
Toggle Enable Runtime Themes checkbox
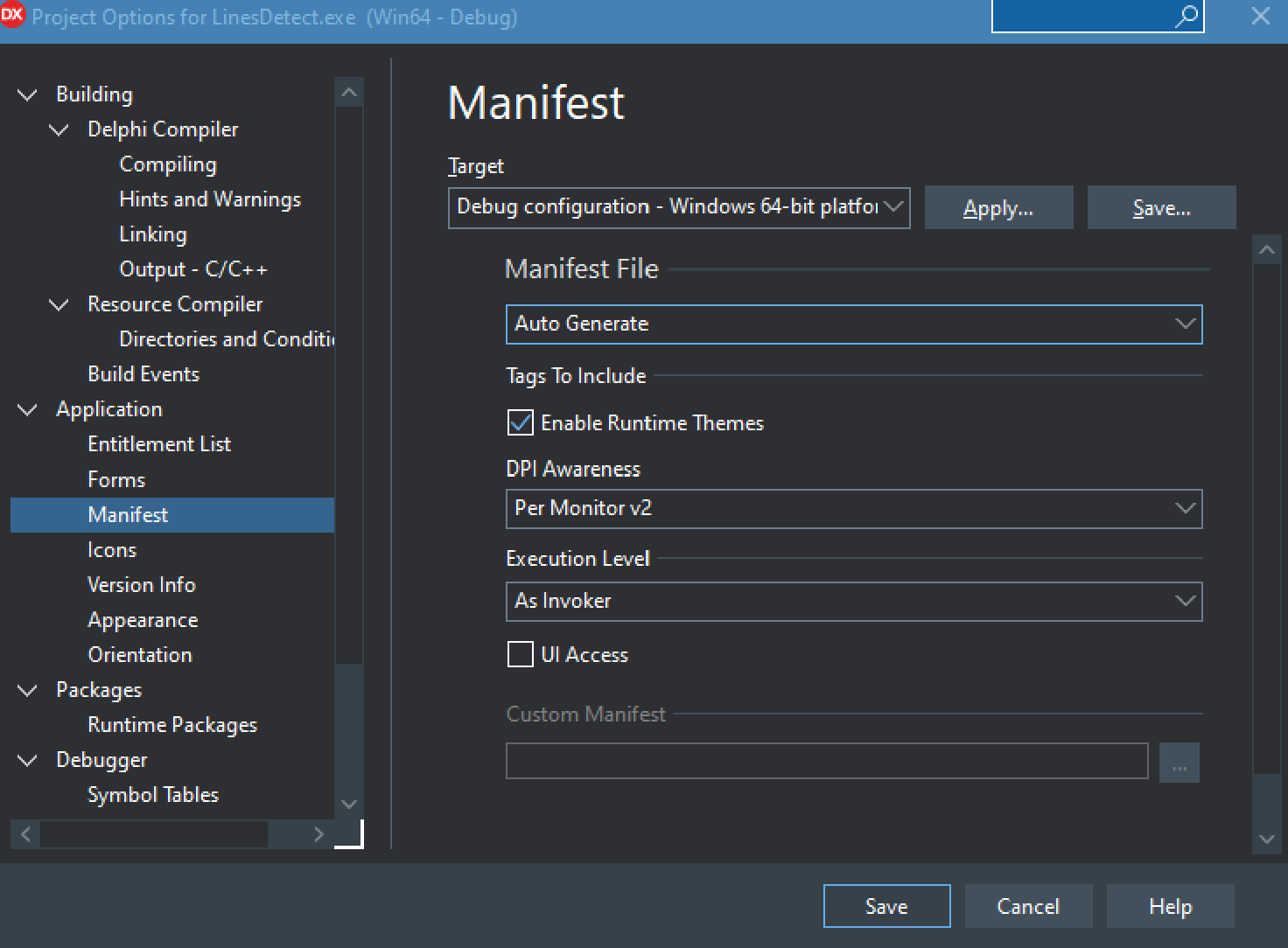click(521, 423)
